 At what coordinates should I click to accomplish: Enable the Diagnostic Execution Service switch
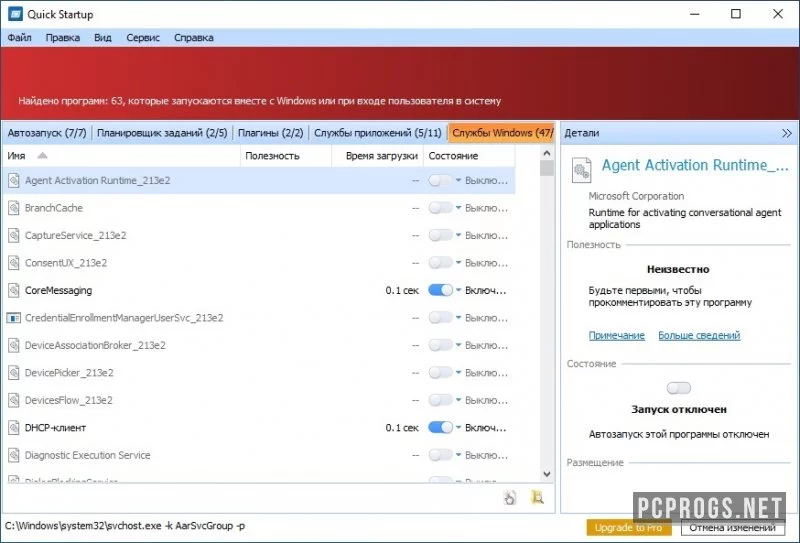[440, 455]
